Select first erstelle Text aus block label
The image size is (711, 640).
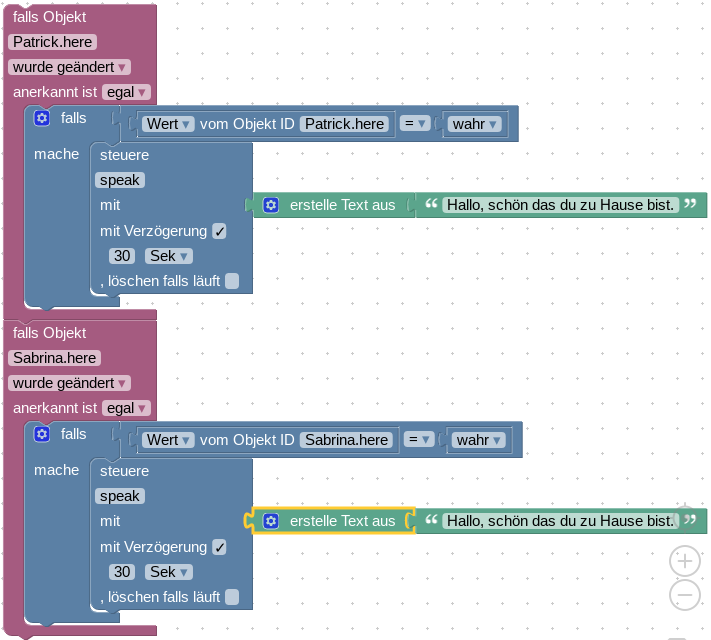(342, 205)
